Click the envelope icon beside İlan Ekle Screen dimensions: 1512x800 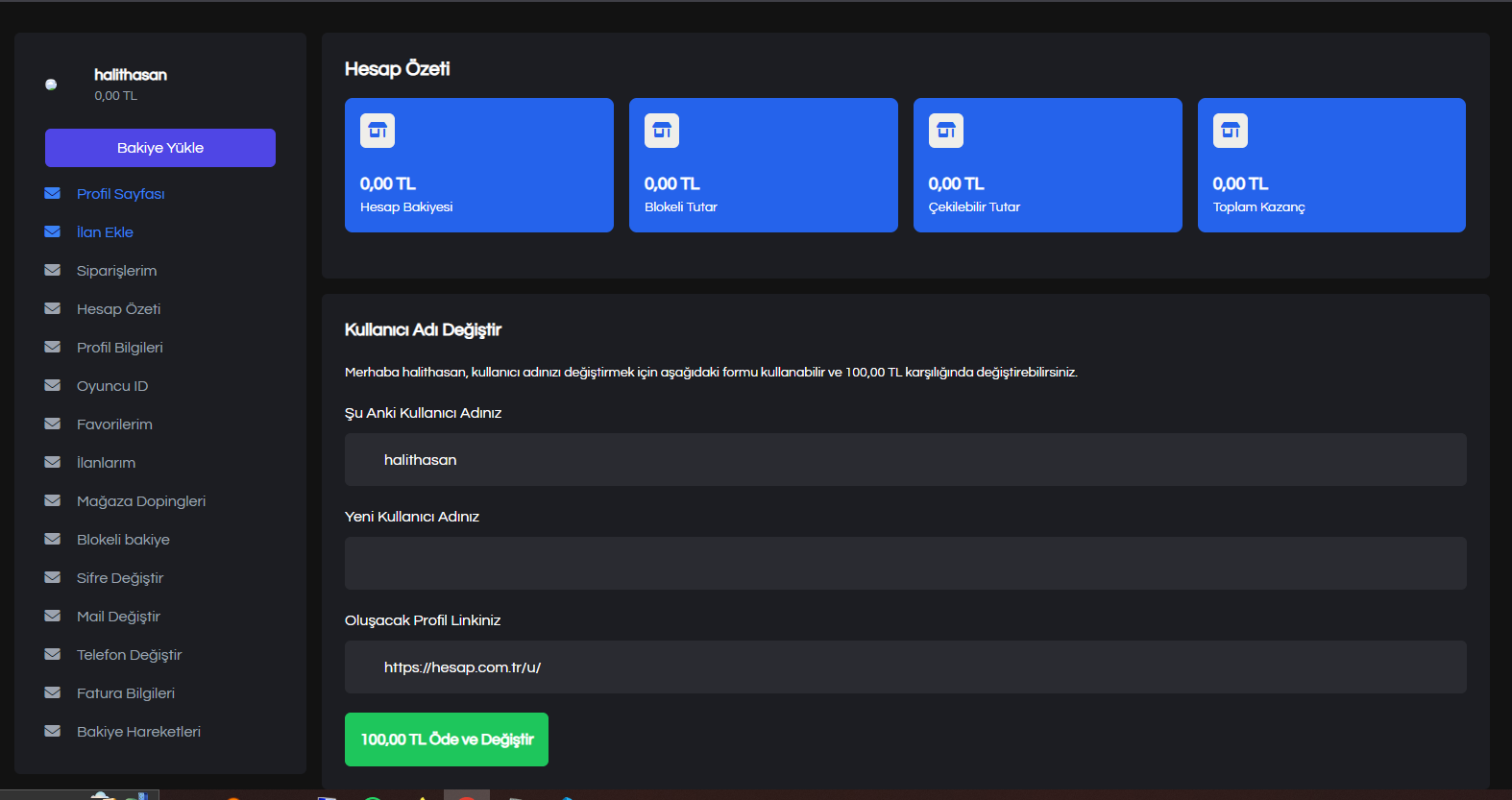pyautogui.click(x=53, y=231)
